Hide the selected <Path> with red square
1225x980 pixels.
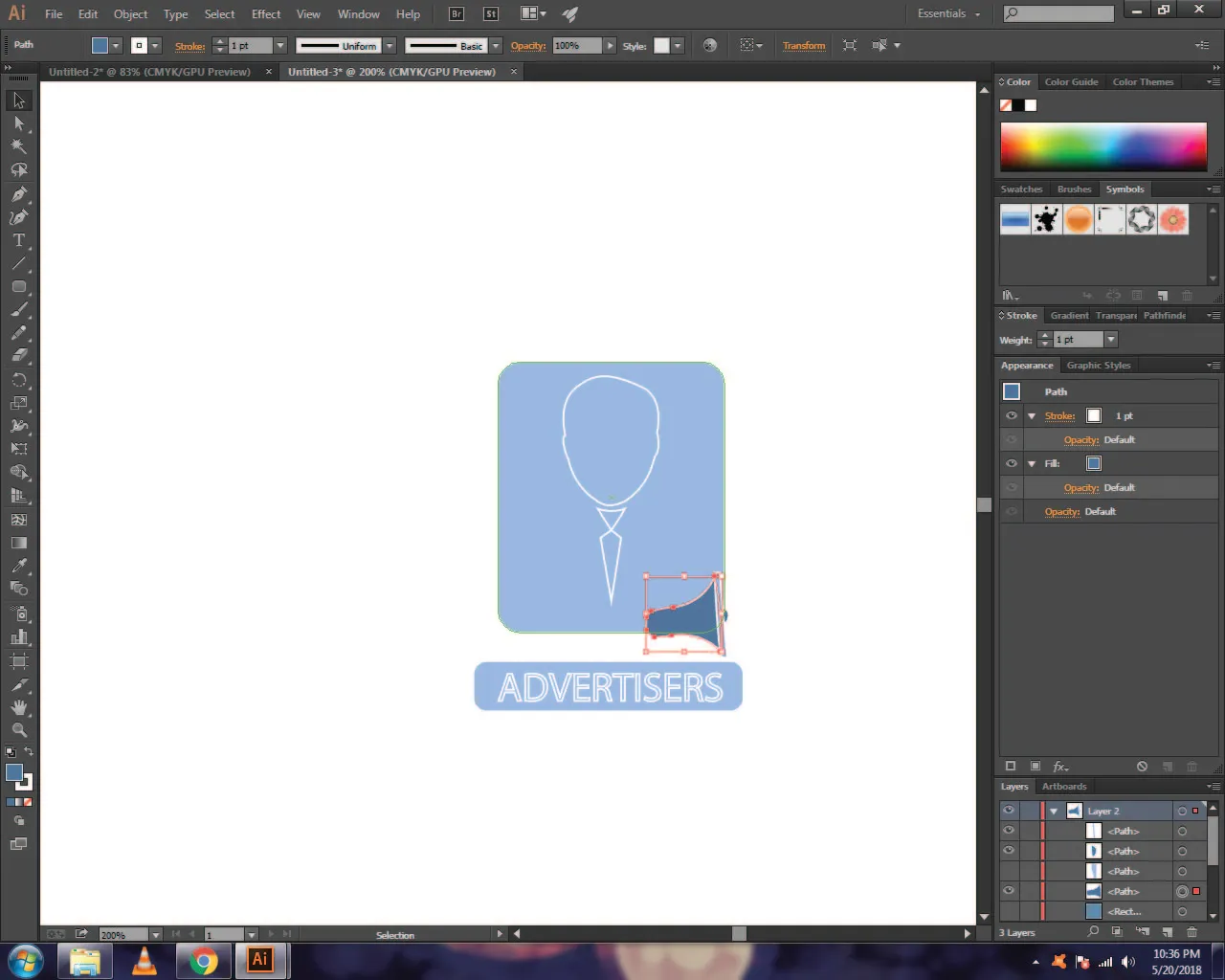pyautogui.click(x=1009, y=891)
